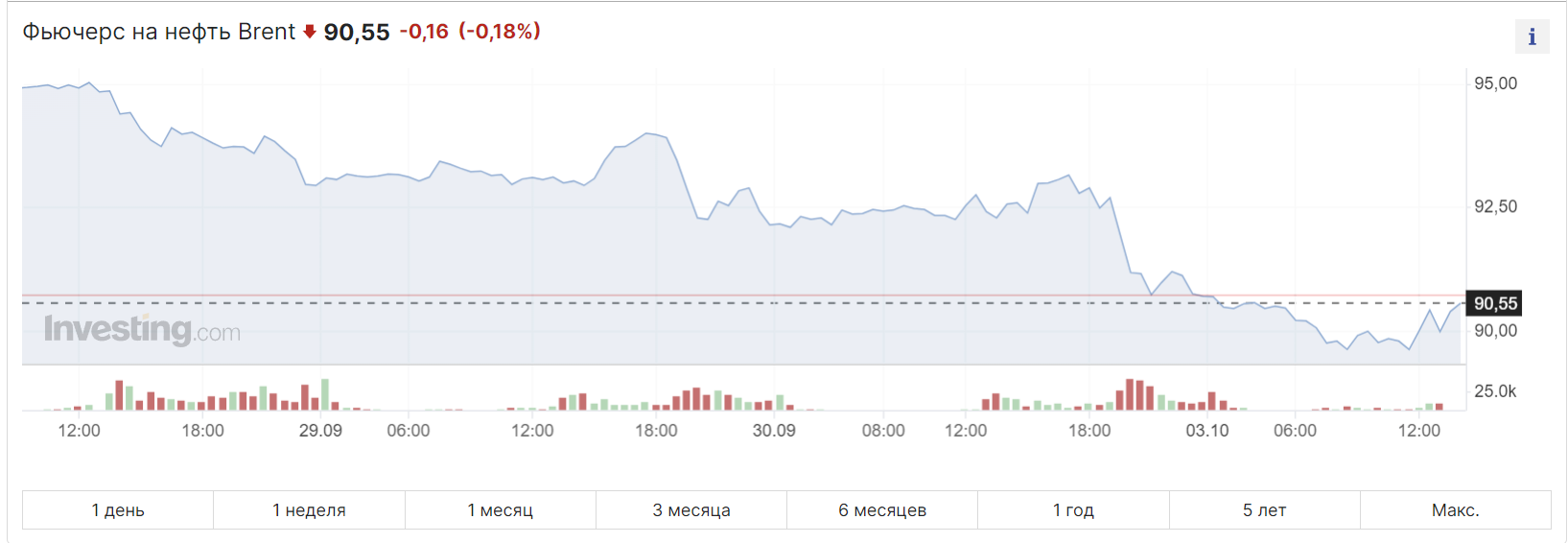
Task: Click the 92,50 price axis label
Action: pos(1496,206)
